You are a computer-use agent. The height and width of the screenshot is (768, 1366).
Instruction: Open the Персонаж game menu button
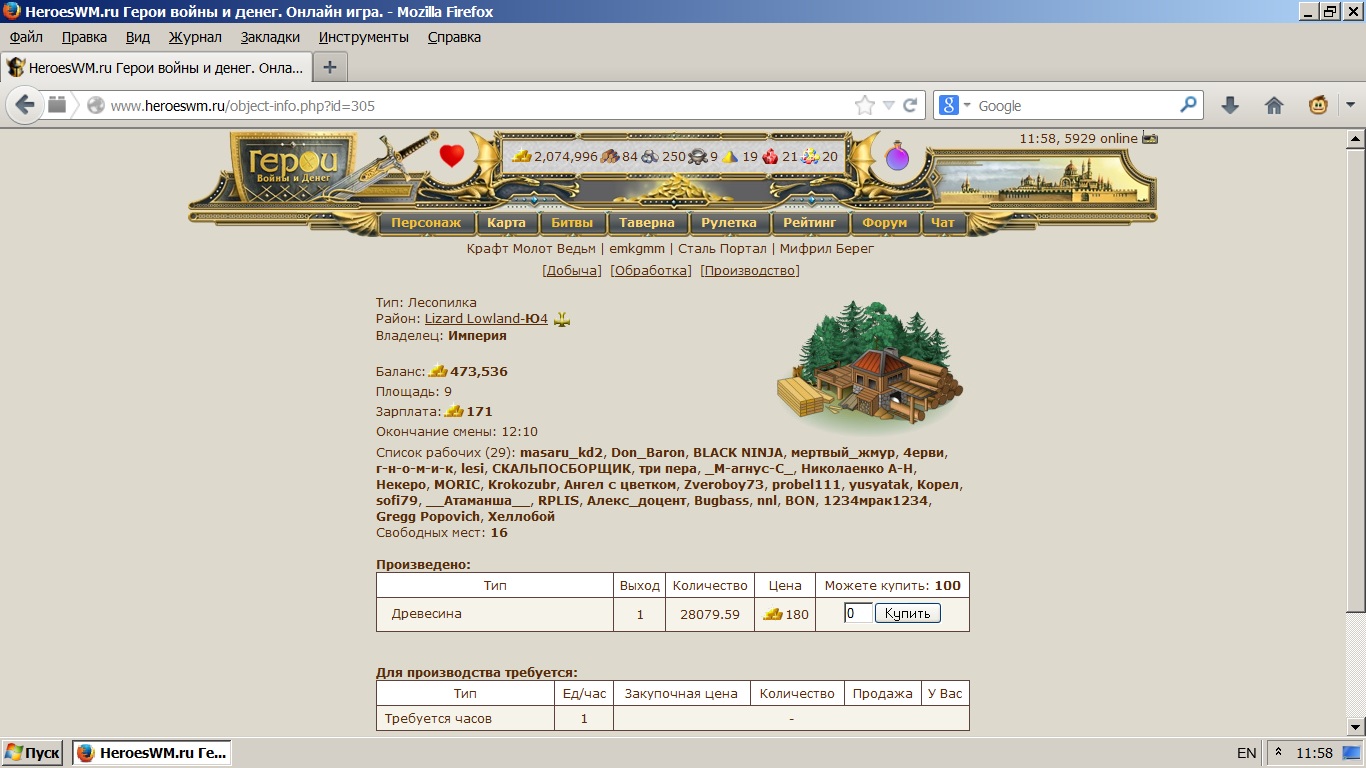(x=426, y=222)
